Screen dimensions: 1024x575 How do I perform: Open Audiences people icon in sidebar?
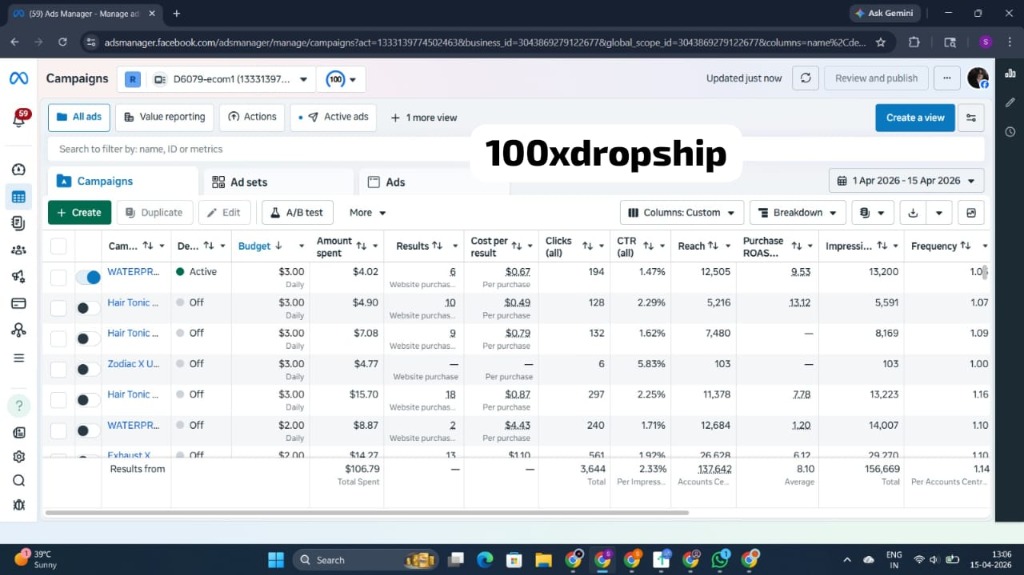pos(18,250)
